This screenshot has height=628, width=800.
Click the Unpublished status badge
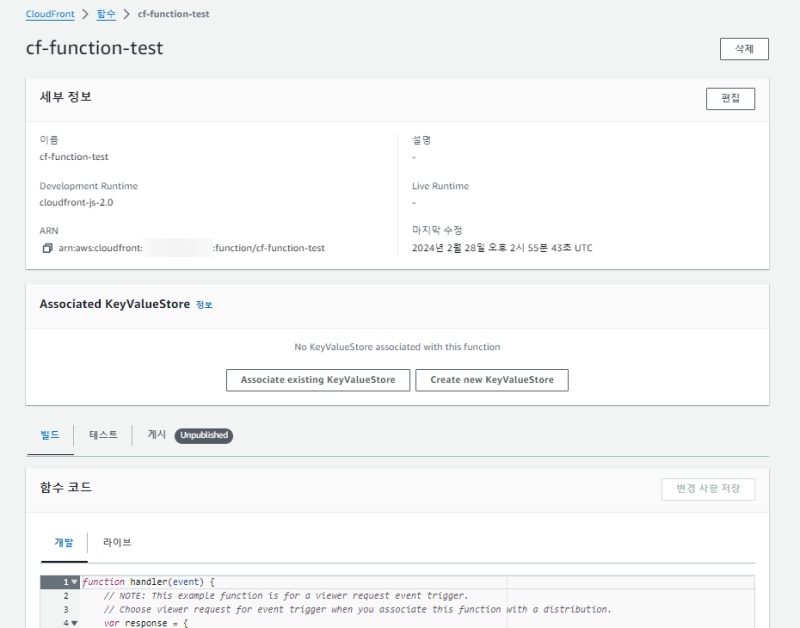204,436
